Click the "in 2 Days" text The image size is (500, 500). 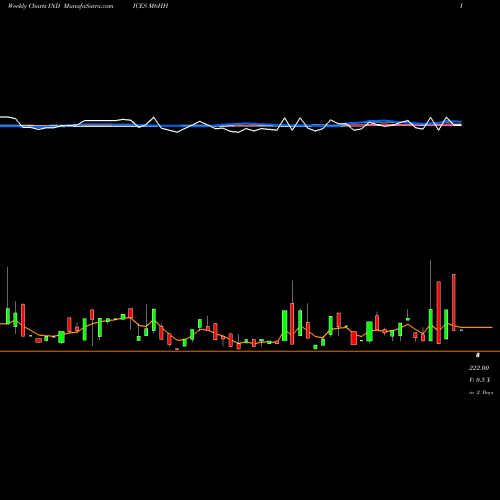point(481,393)
